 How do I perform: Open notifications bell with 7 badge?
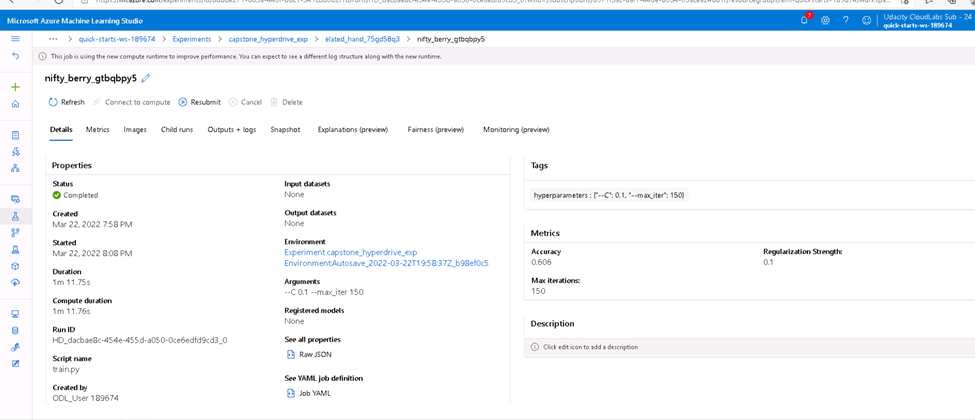pyautogui.click(x=805, y=20)
